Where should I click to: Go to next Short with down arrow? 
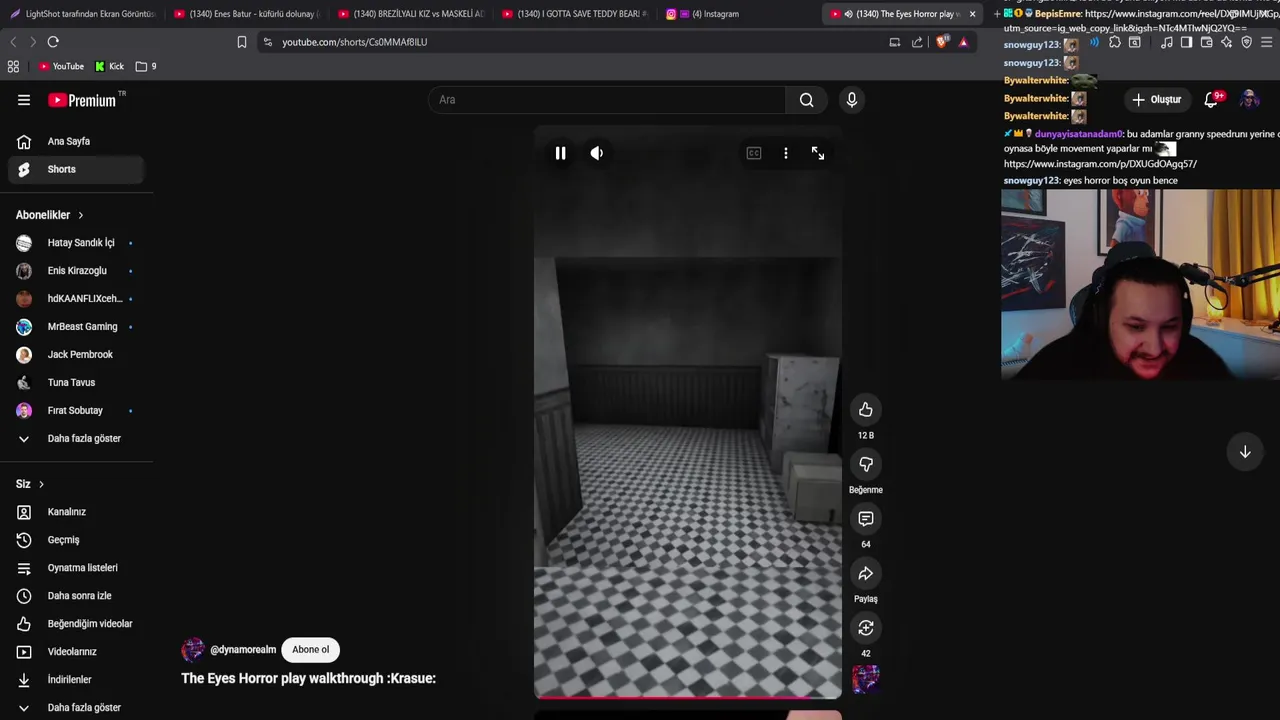[1245, 452]
